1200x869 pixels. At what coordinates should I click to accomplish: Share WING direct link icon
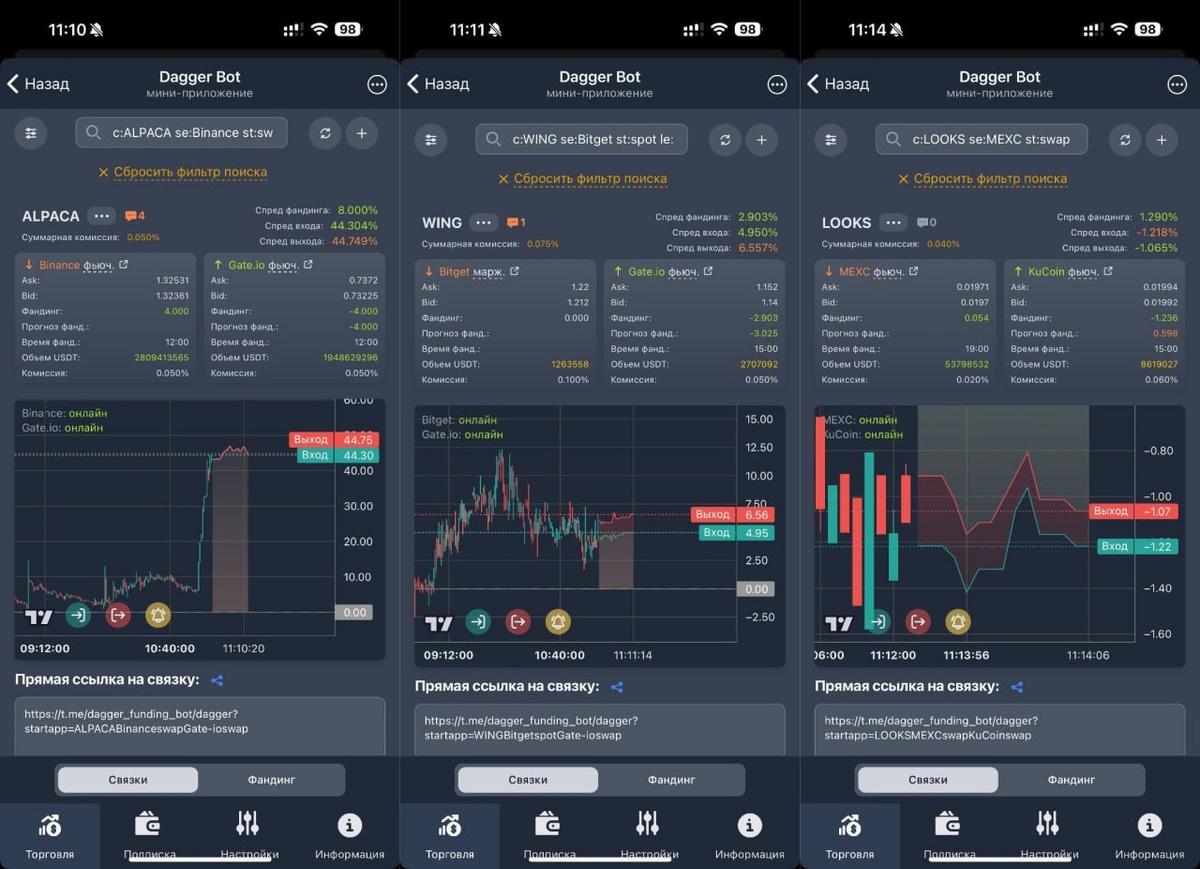pyautogui.click(x=617, y=687)
